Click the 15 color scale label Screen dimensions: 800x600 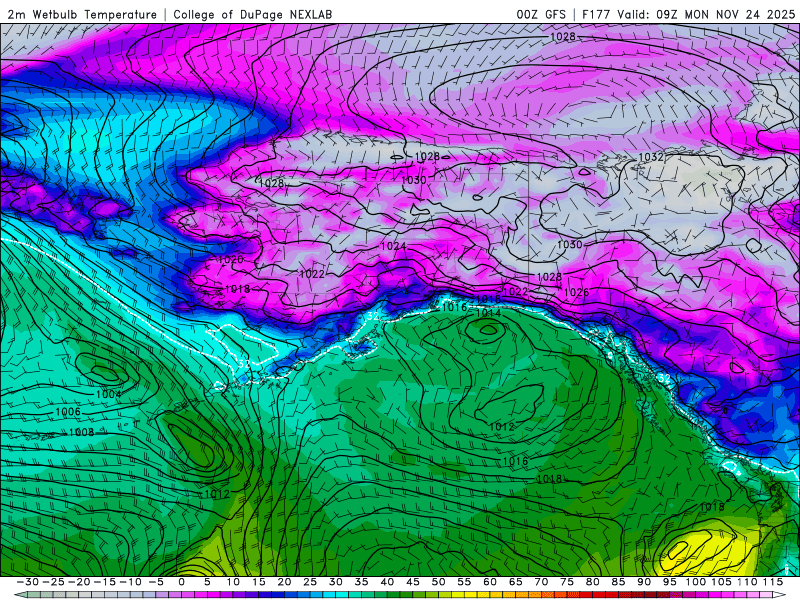point(259,582)
